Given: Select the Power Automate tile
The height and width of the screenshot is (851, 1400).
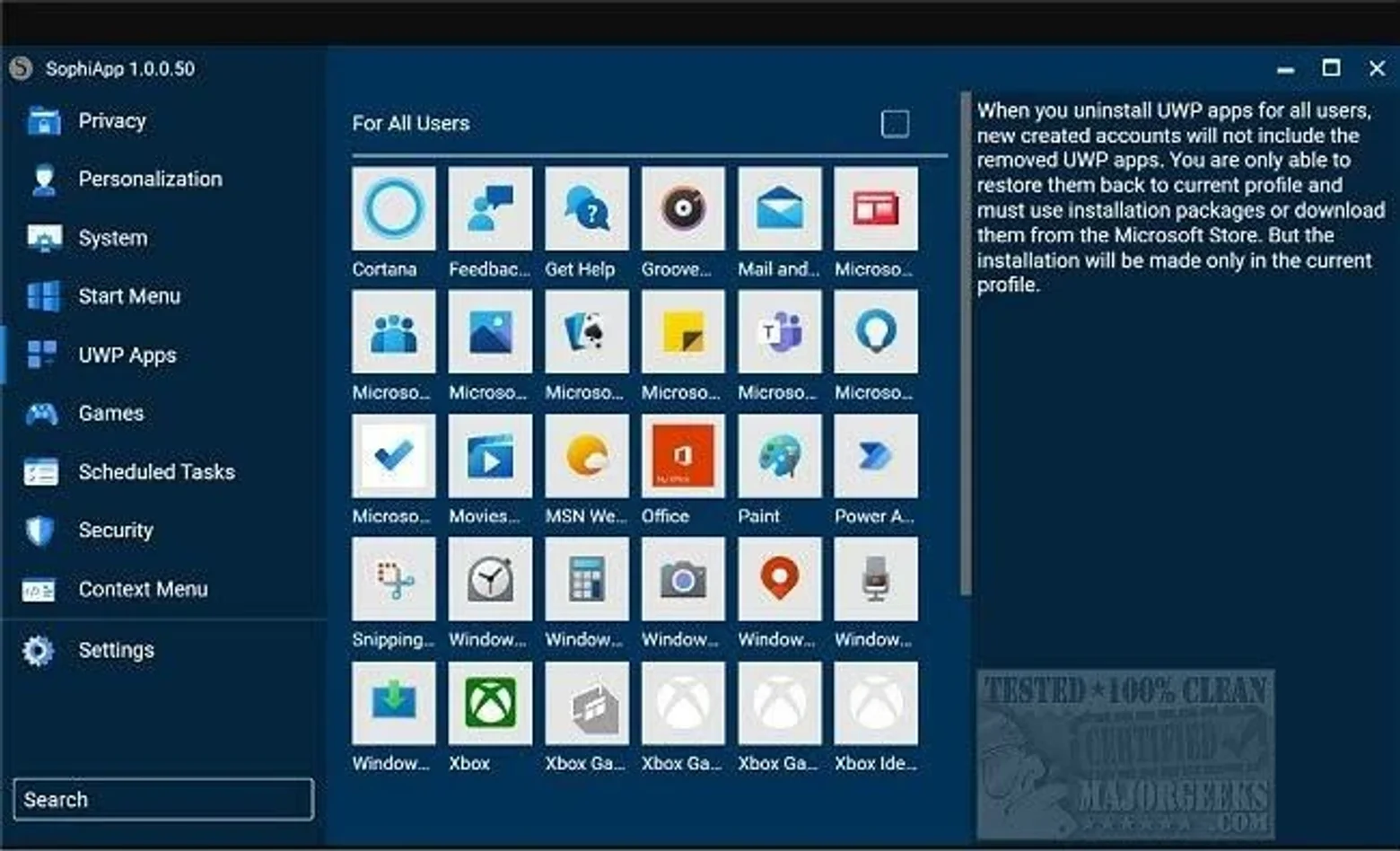Looking at the screenshot, I should coord(876,456).
